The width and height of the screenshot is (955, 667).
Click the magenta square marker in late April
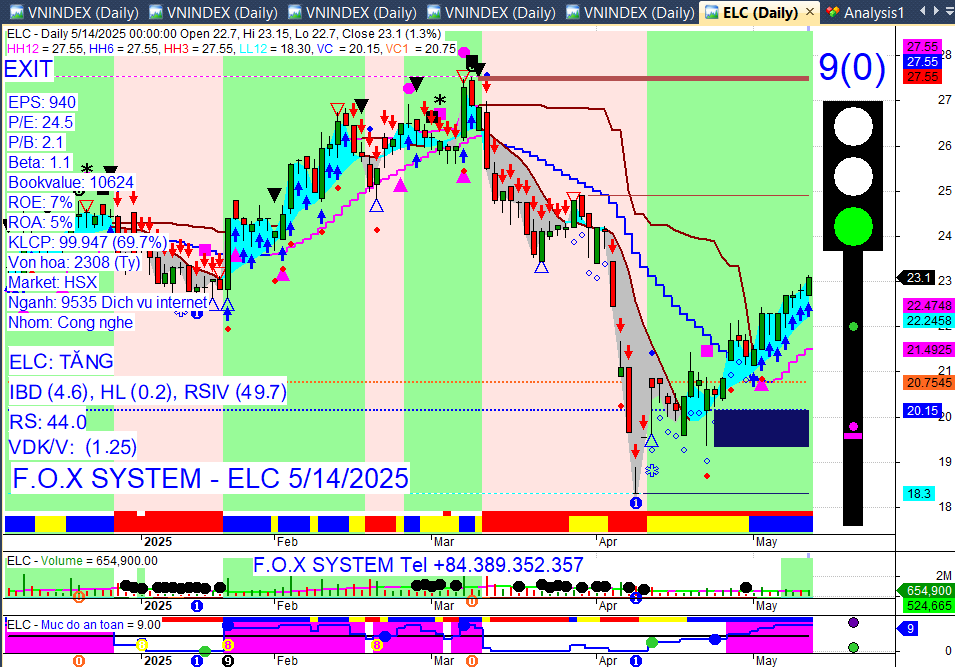[x=707, y=351]
